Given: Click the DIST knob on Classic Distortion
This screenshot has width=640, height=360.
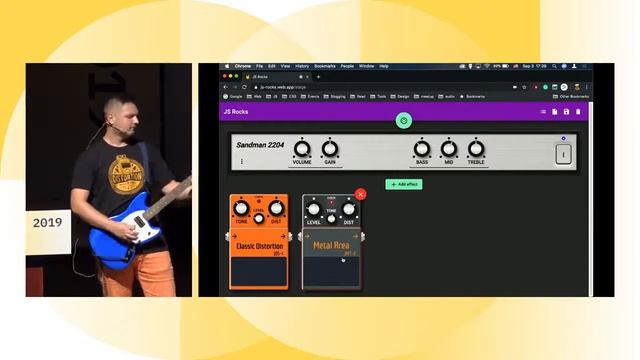Looking at the screenshot, I should (276, 209).
